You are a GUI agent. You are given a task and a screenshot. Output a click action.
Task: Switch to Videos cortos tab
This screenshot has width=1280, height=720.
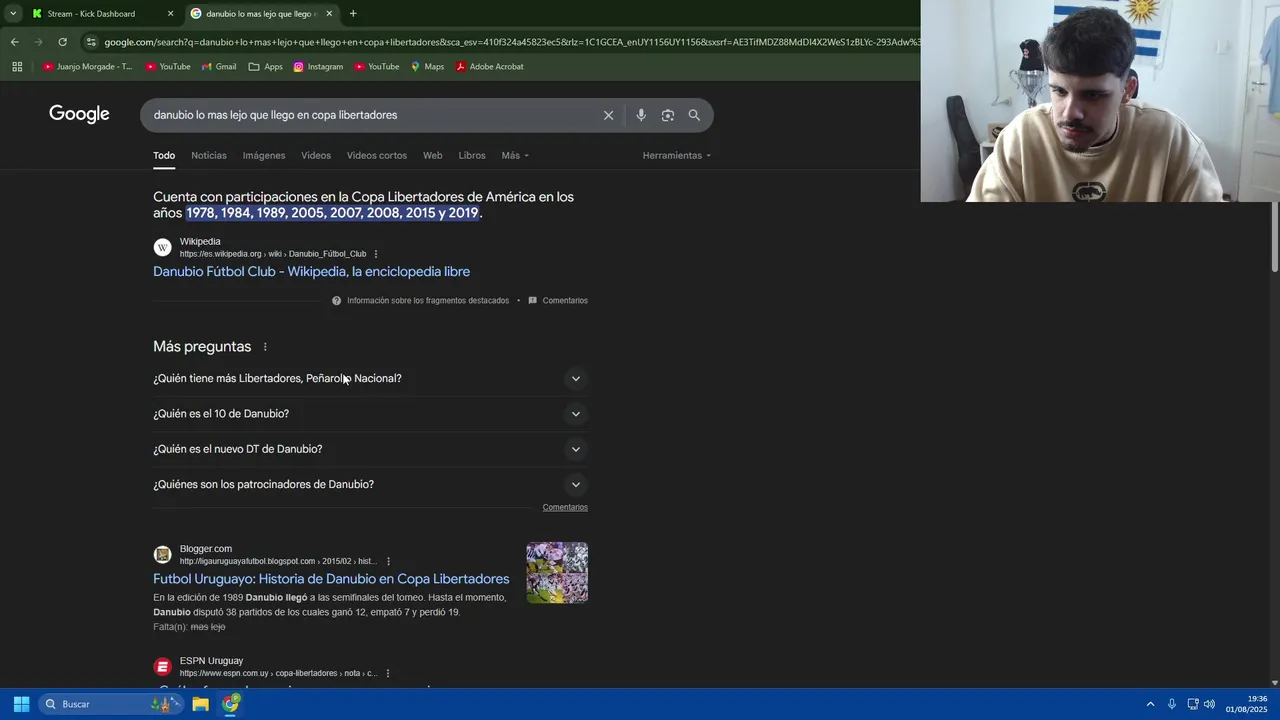point(377,155)
